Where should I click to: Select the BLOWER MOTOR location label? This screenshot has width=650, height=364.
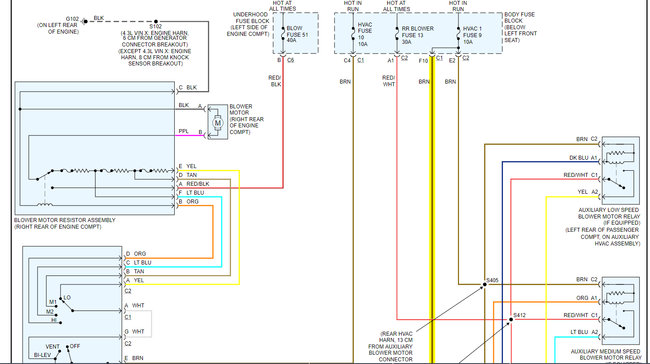tap(247, 119)
